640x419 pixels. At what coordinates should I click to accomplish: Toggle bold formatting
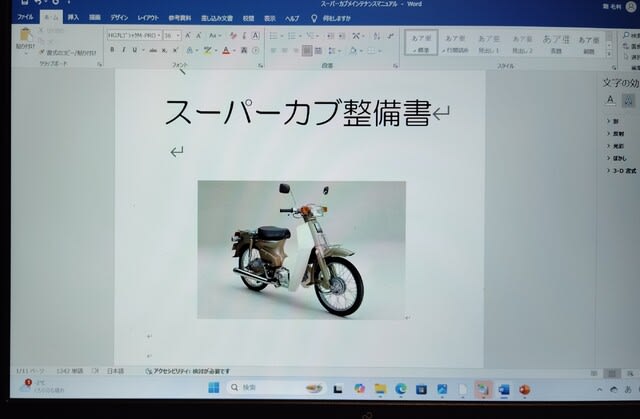coord(112,50)
